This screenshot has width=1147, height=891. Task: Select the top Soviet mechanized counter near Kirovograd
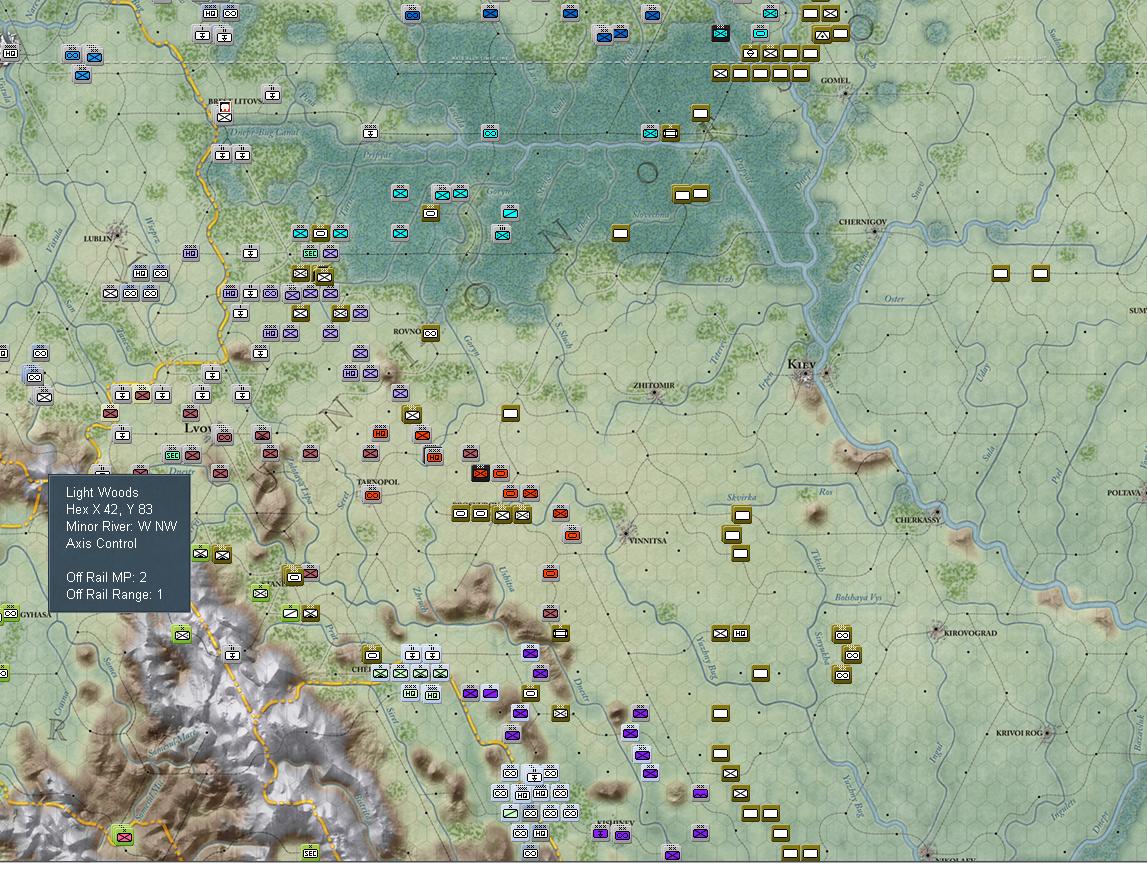pos(842,634)
